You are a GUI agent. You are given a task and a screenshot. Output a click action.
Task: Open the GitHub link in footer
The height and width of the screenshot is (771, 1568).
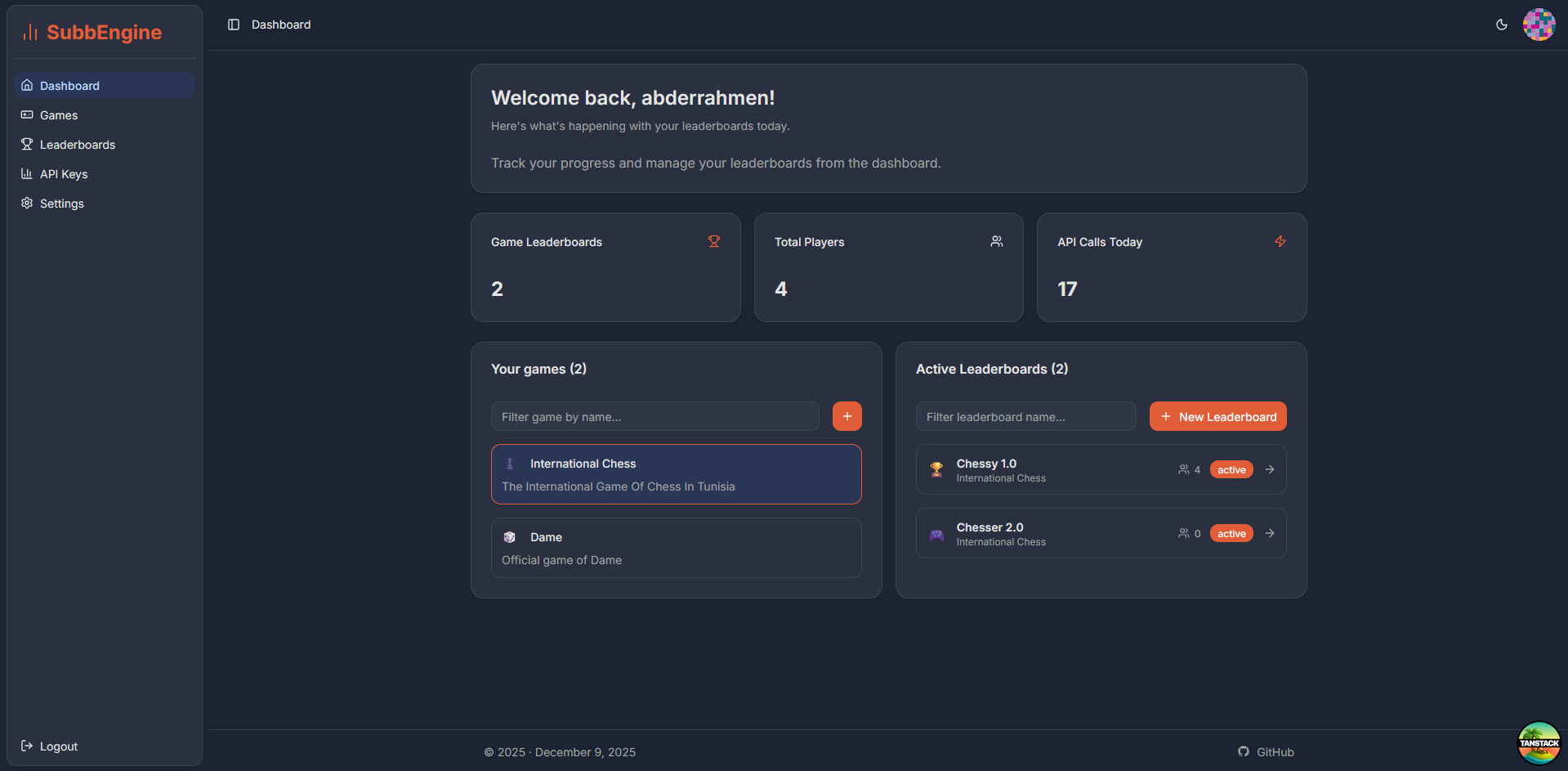pyautogui.click(x=1266, y=752)
